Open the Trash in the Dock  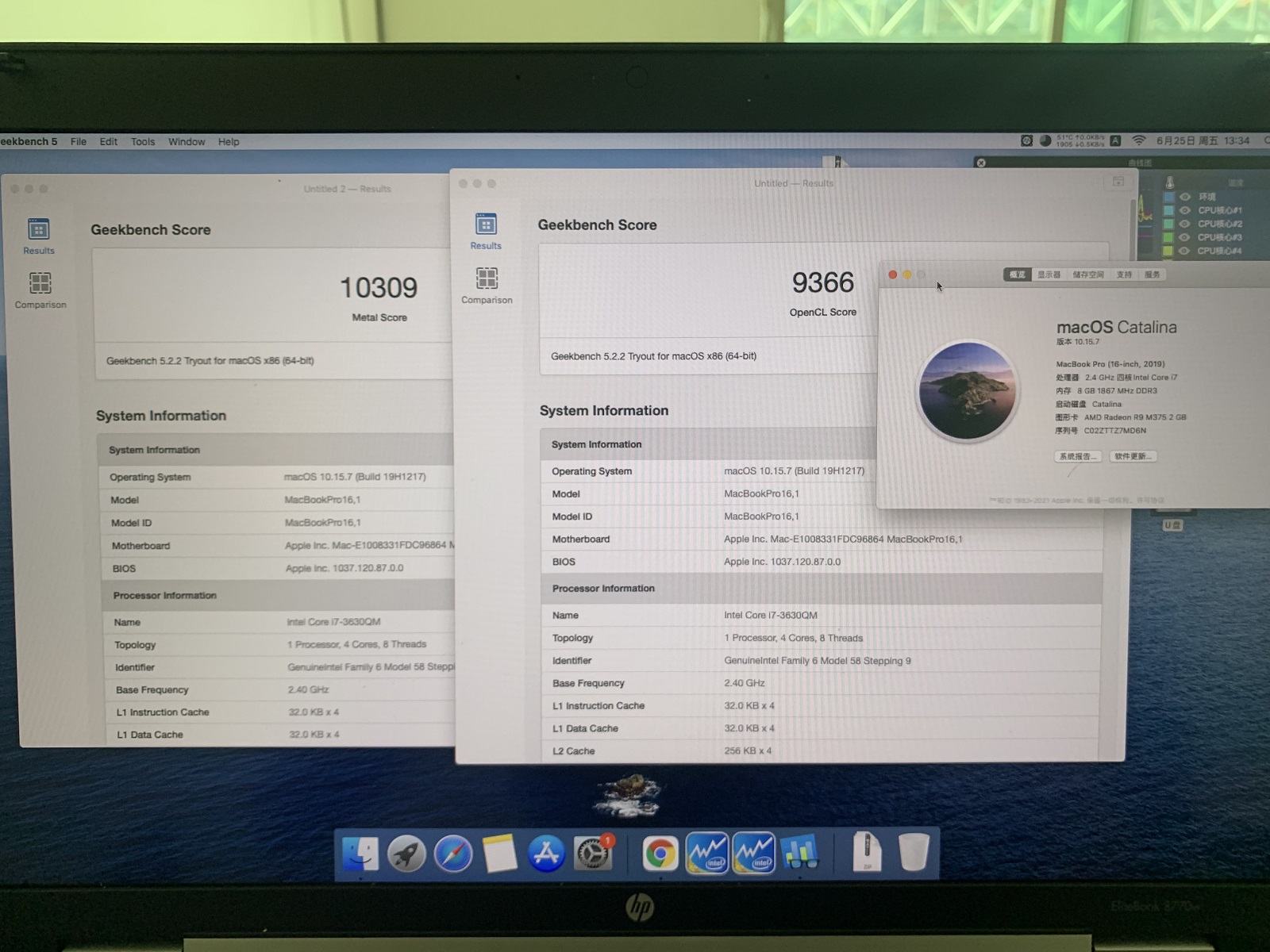(914, 853)
